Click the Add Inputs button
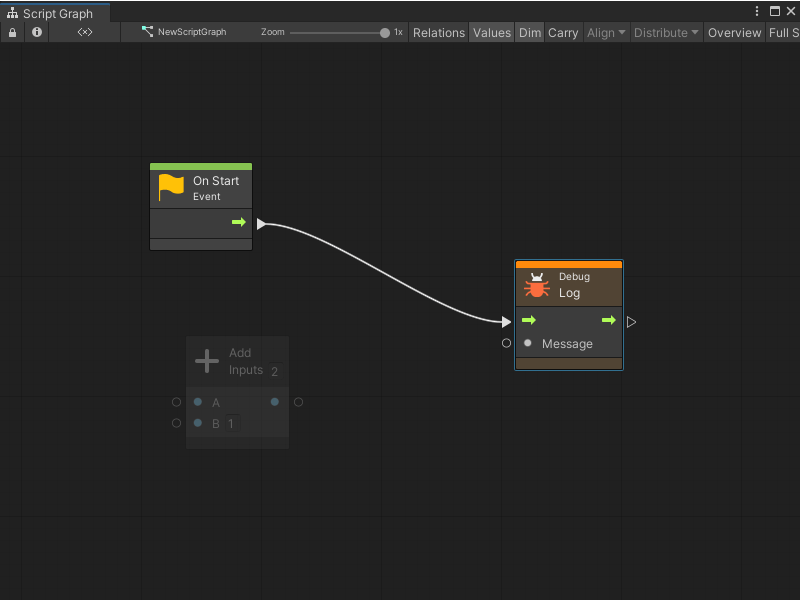800x600 pixels. point(237,360)
